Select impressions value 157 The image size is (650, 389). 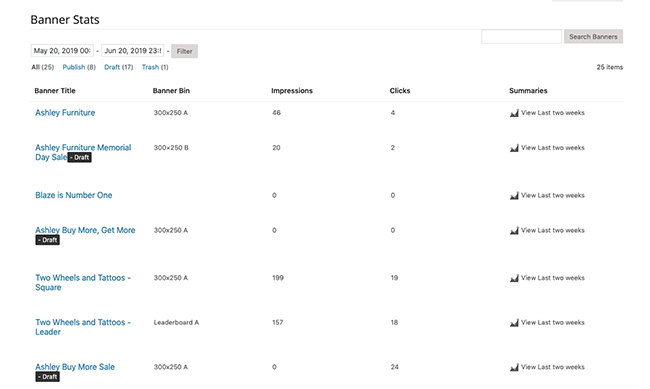point(278,322)
